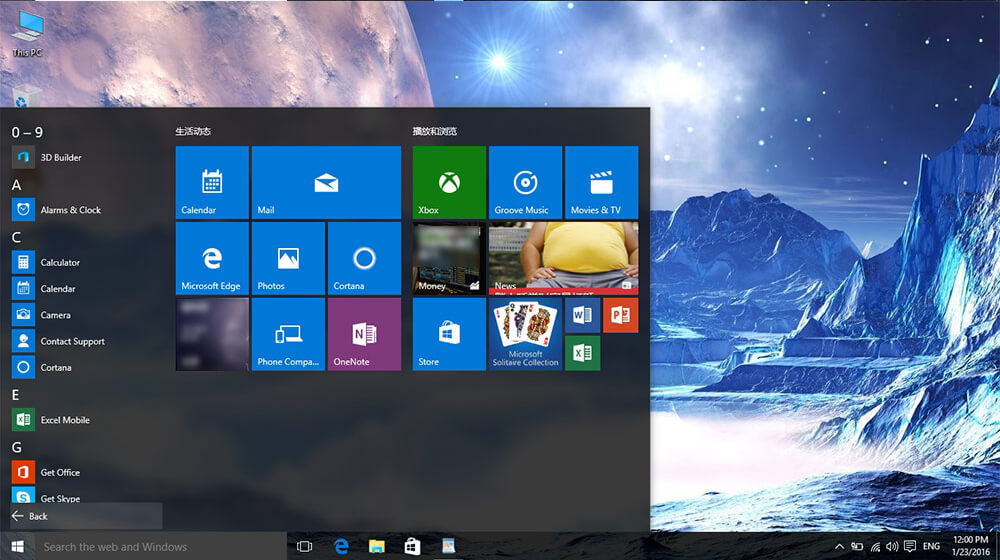Go Back from the all apps list
The image size is (1000, 560).
(86, 516)
